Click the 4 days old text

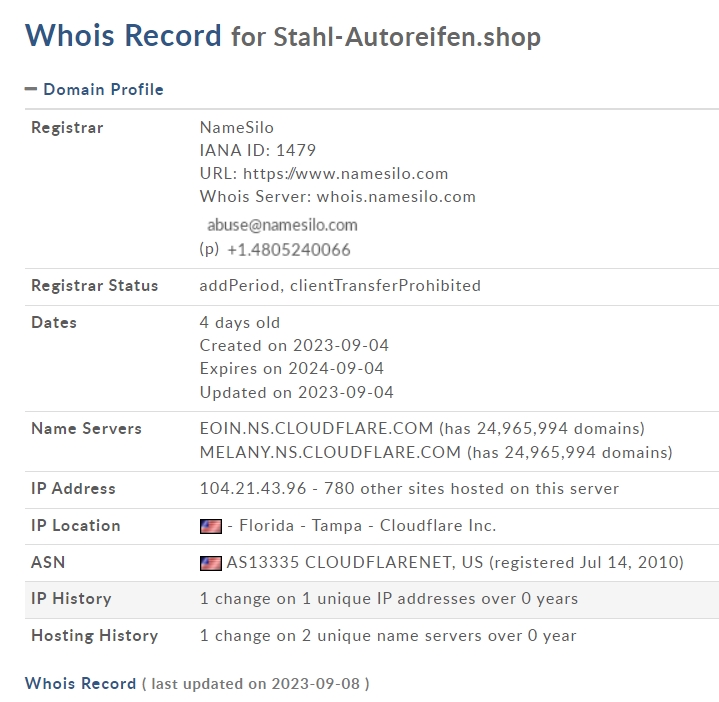coord(239,323)
